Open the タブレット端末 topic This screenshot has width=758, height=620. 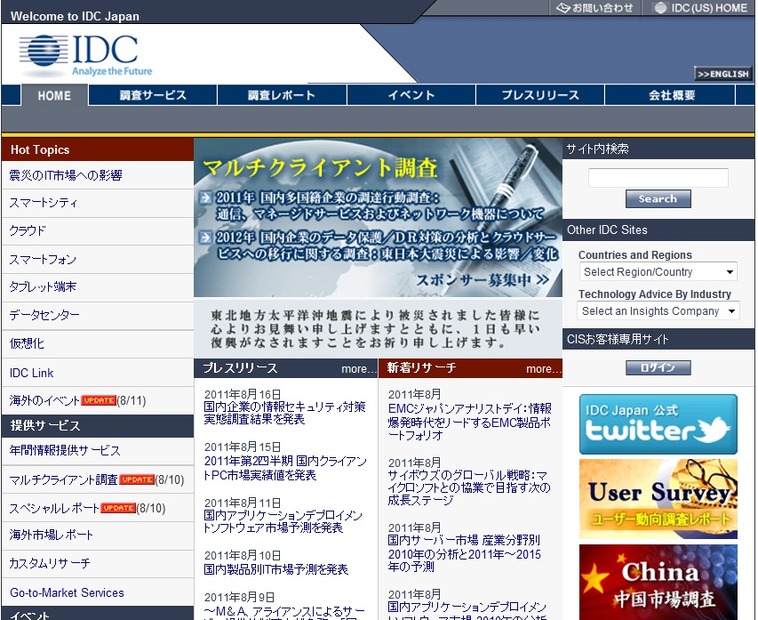(43, 287)
